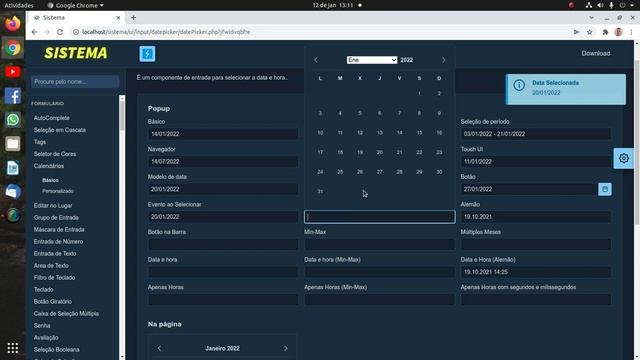Open Seleção Booleana in the sidebar
This screenshot has height=360, width=640.
coord(56,350)
